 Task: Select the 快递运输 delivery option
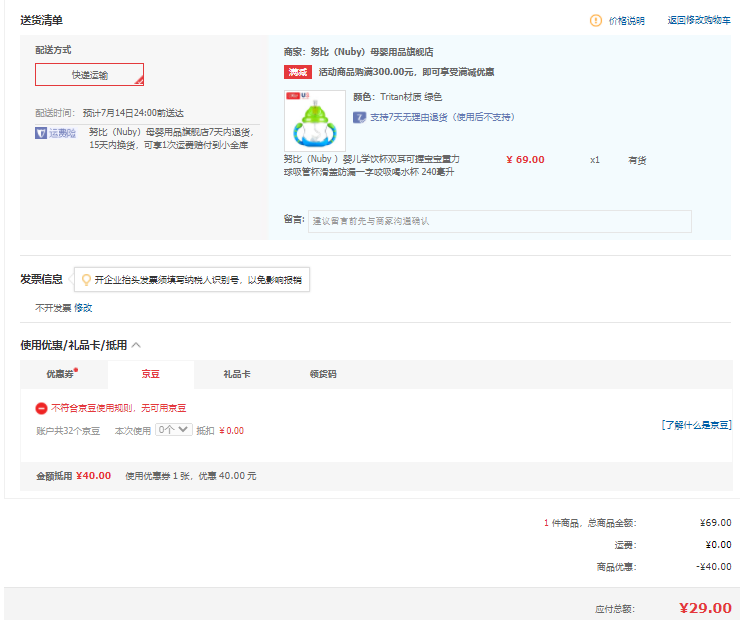[x=90, y=75]
